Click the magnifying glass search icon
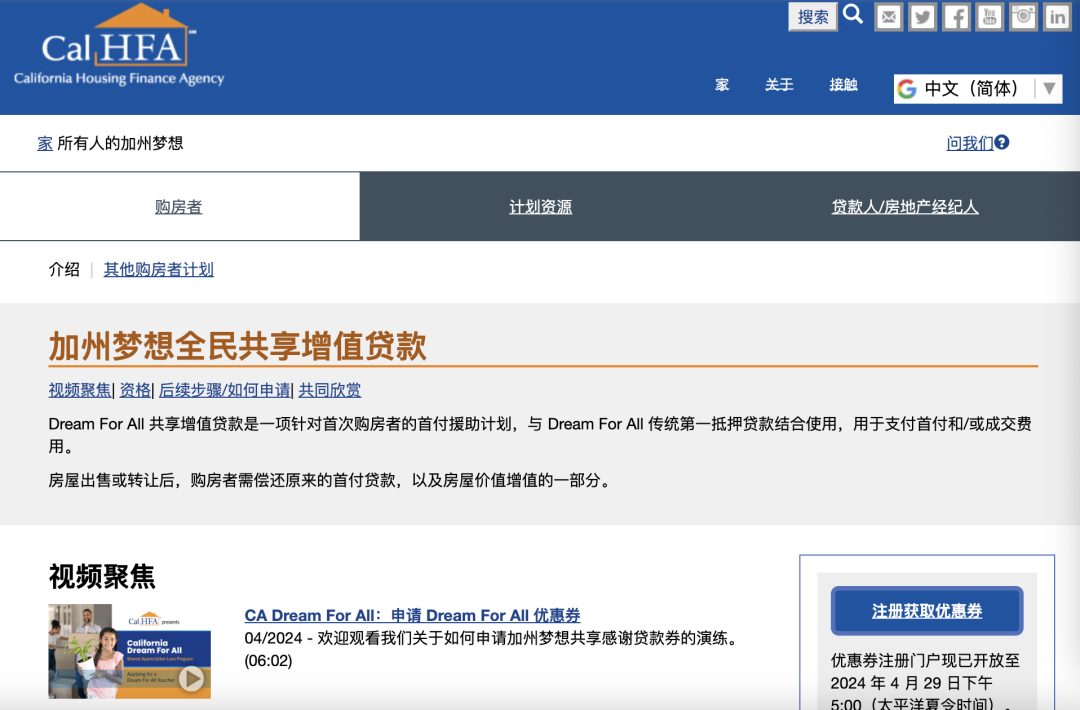 coord(852,15)
